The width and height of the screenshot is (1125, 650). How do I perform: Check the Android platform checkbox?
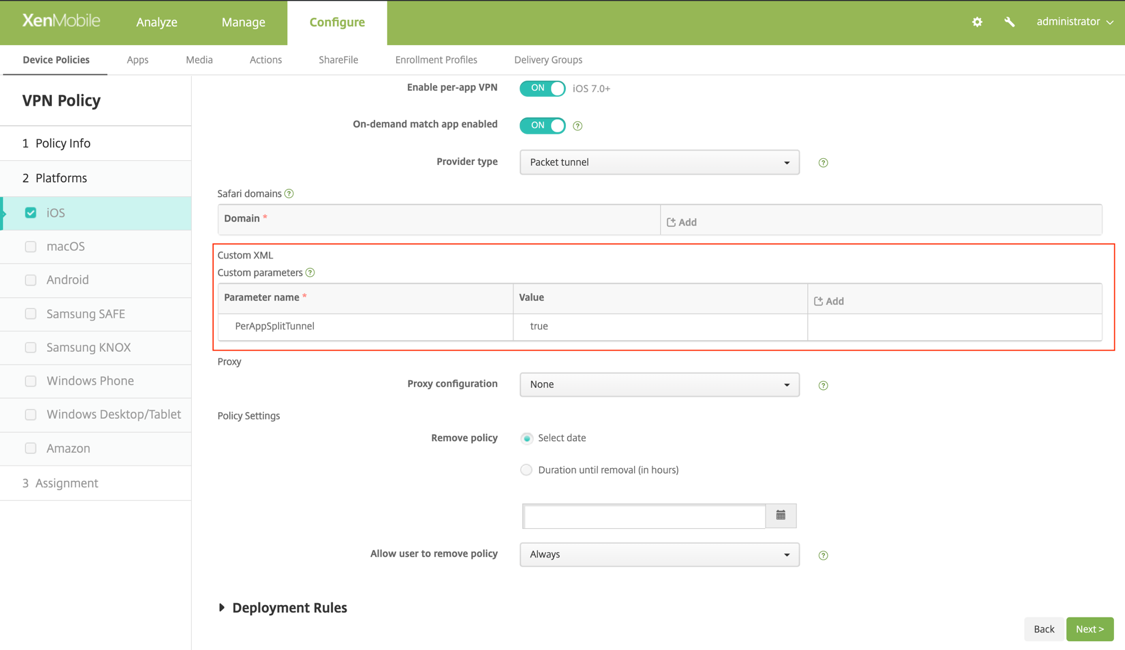[31, 280]
